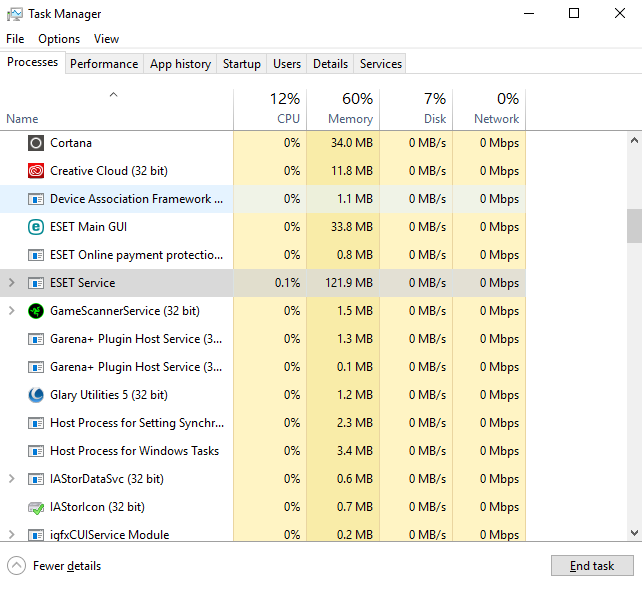Click the 121.9 MB memory value
The image size is (642, 589).
pyautogui.click(x=349, y=283)
